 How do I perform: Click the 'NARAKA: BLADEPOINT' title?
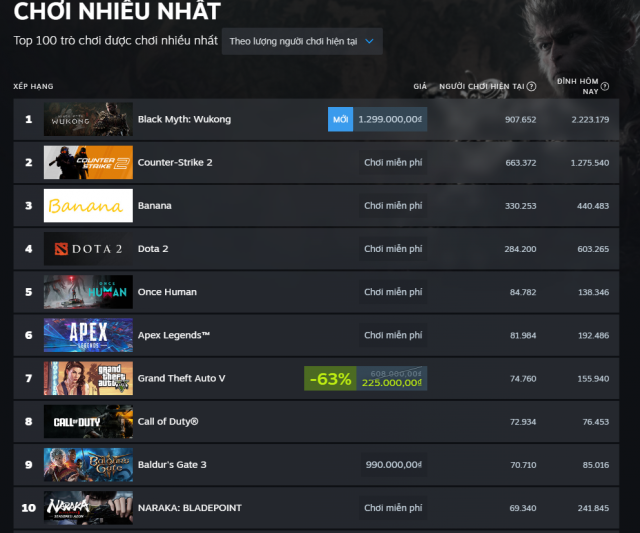[189, 508]
